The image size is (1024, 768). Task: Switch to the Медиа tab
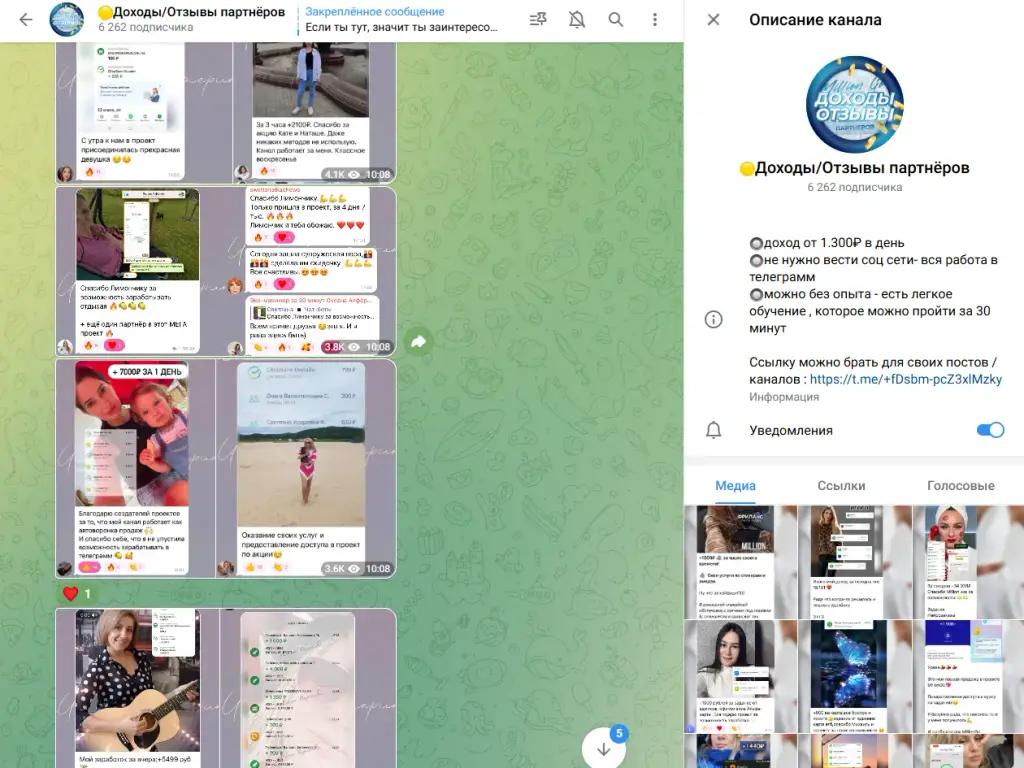[x=735, y=486]
